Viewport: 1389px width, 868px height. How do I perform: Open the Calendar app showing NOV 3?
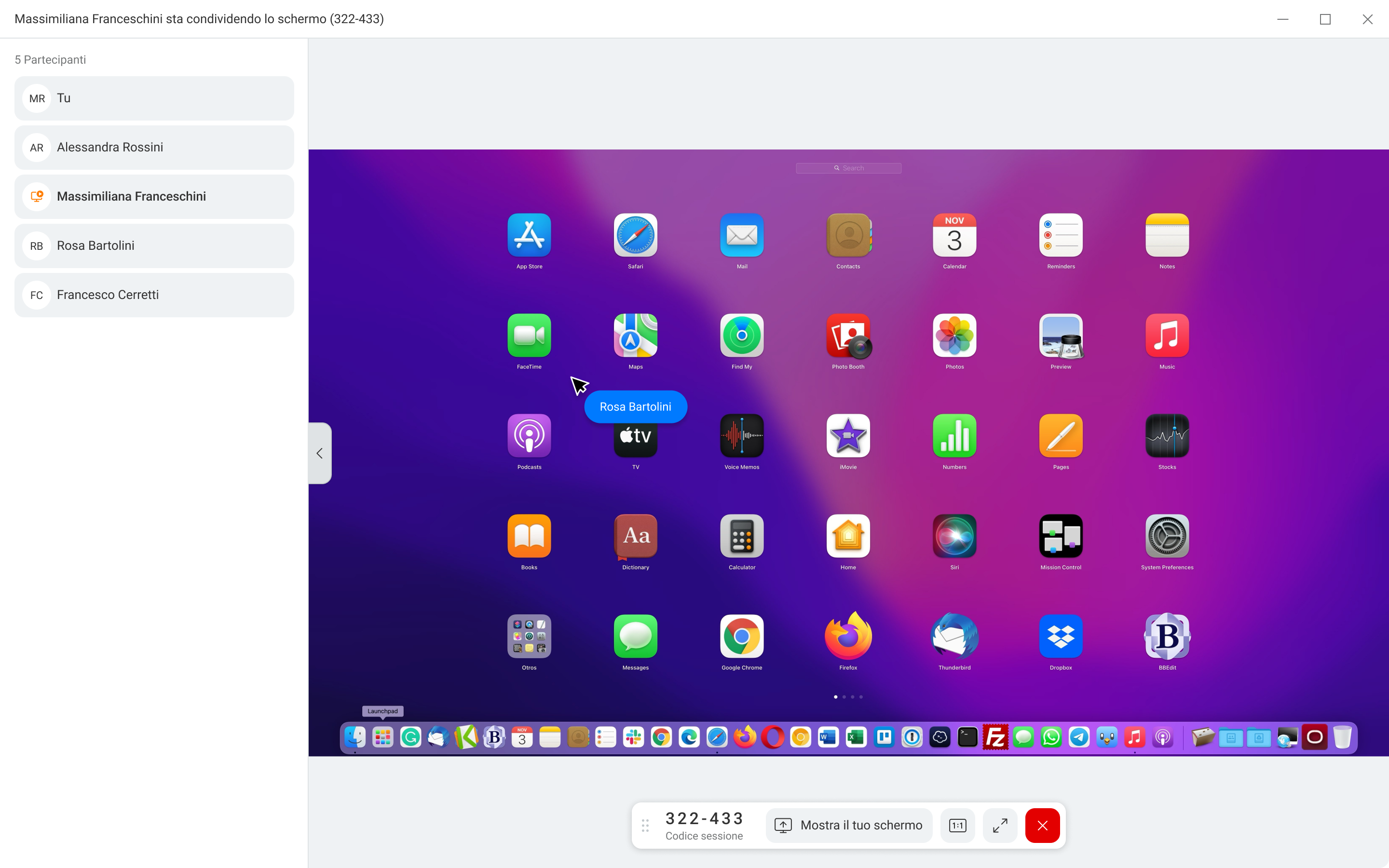coord(954,235)
